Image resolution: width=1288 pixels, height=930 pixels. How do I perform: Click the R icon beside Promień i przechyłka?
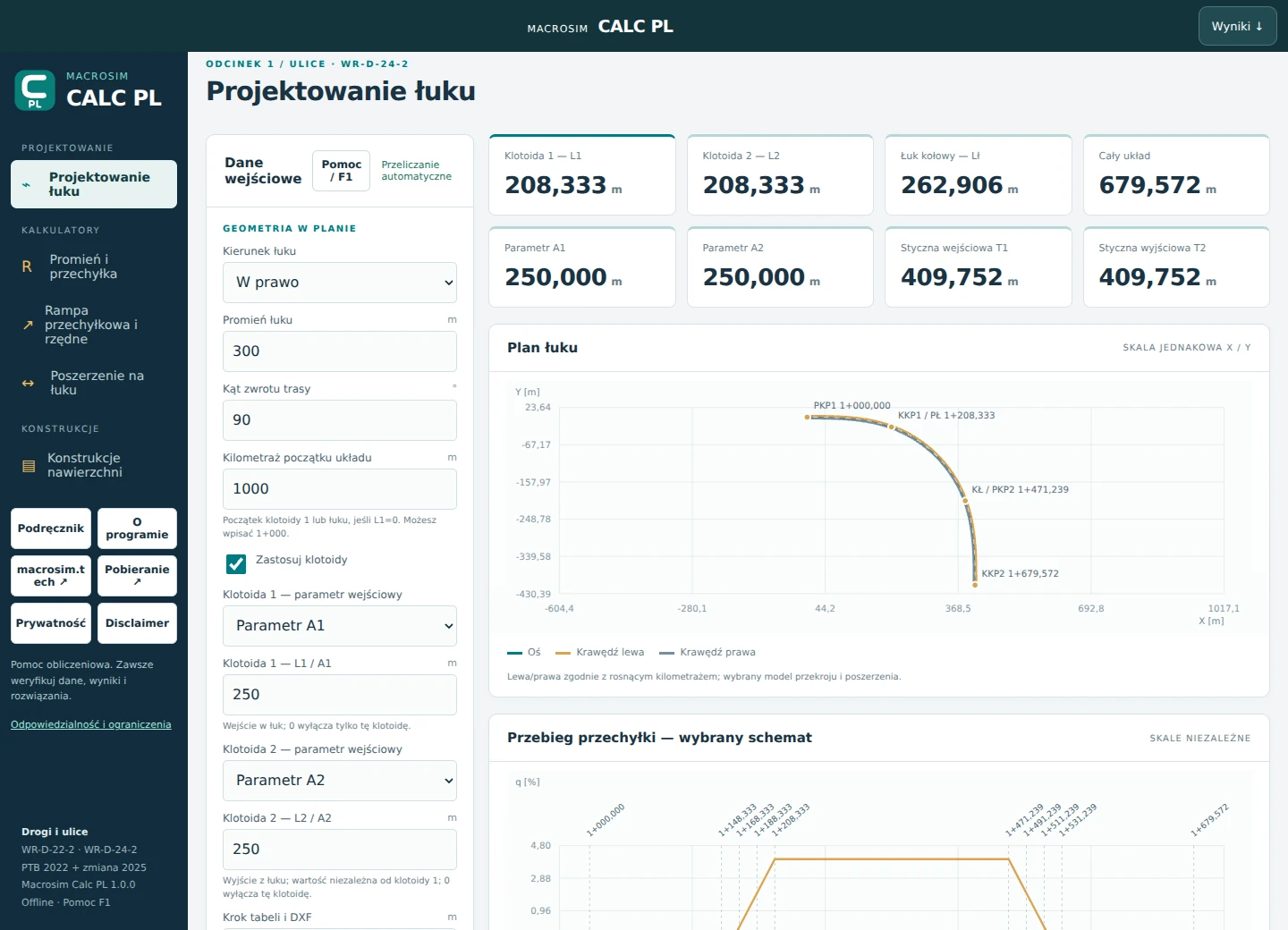(27, 266)
